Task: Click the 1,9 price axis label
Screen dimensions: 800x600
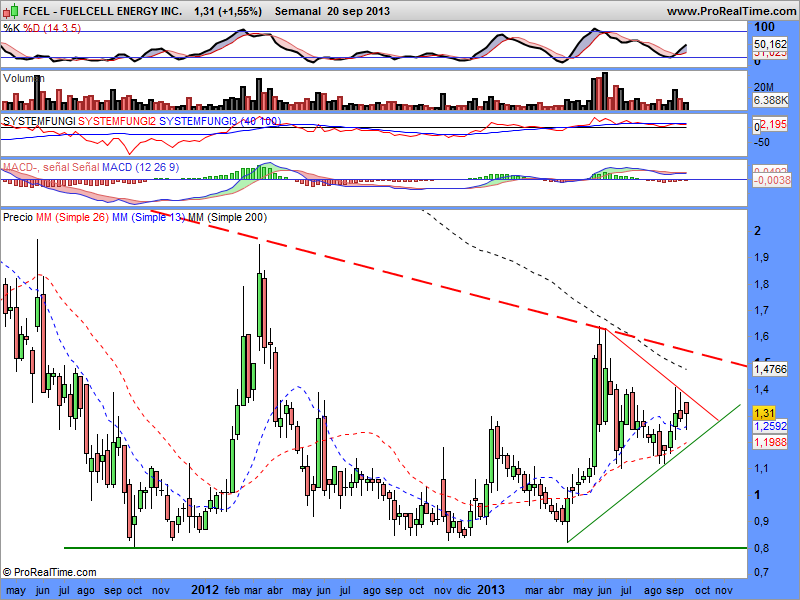Action: [x=762, y=257]
